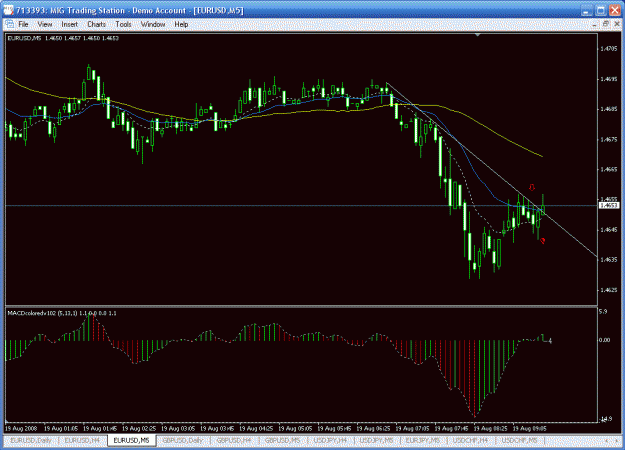
Task: Click the MACD 5.9 scale label
Action: [603, 312]
